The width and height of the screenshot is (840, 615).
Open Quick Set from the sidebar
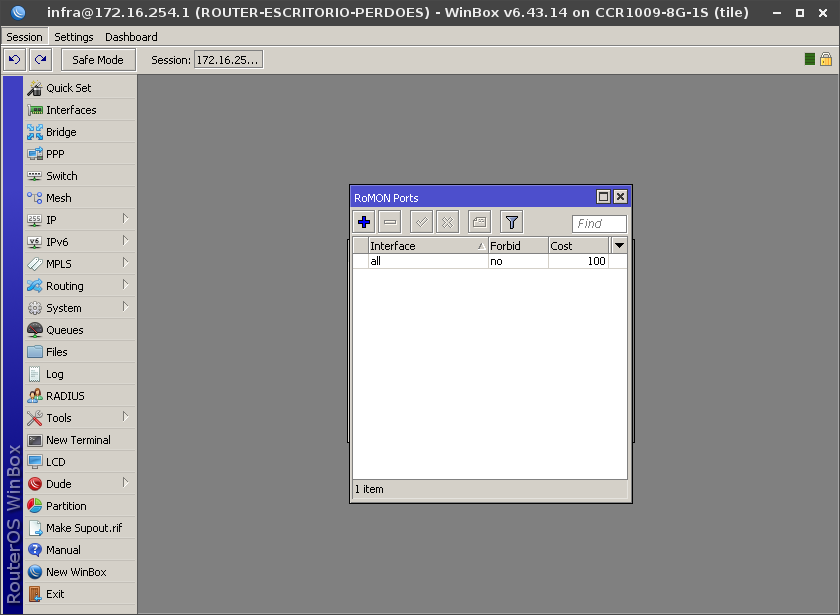tap(80, 88)
